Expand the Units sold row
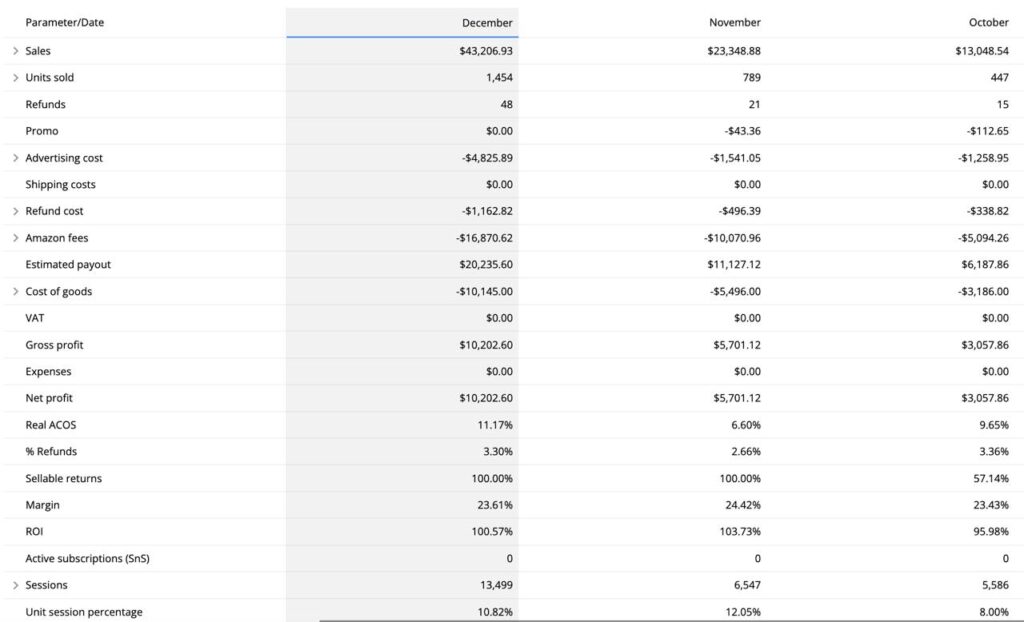The image size is (1024, 622). 15,78
